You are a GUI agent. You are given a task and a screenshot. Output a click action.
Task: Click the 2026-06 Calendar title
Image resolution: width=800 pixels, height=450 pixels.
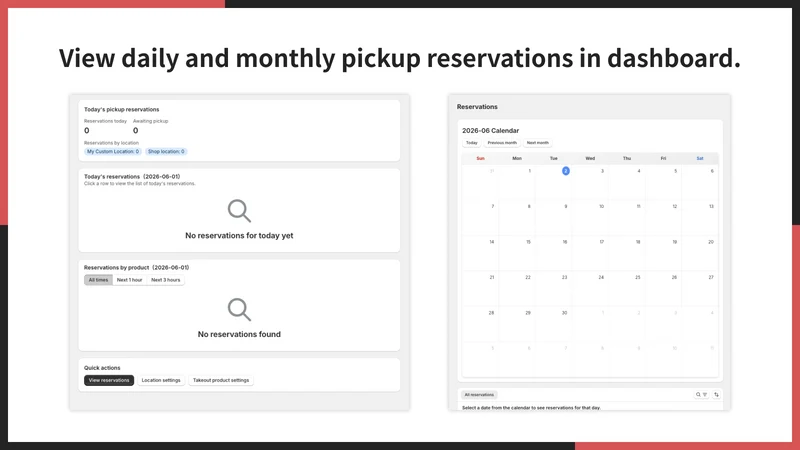click(x=490, y=131)
